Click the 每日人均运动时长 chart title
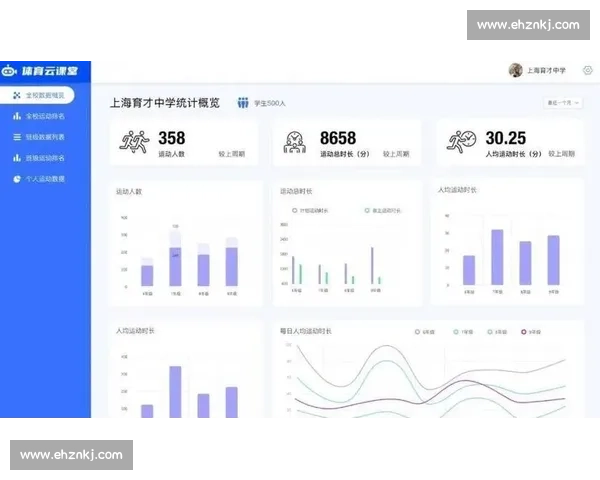 tap(306, 331)
